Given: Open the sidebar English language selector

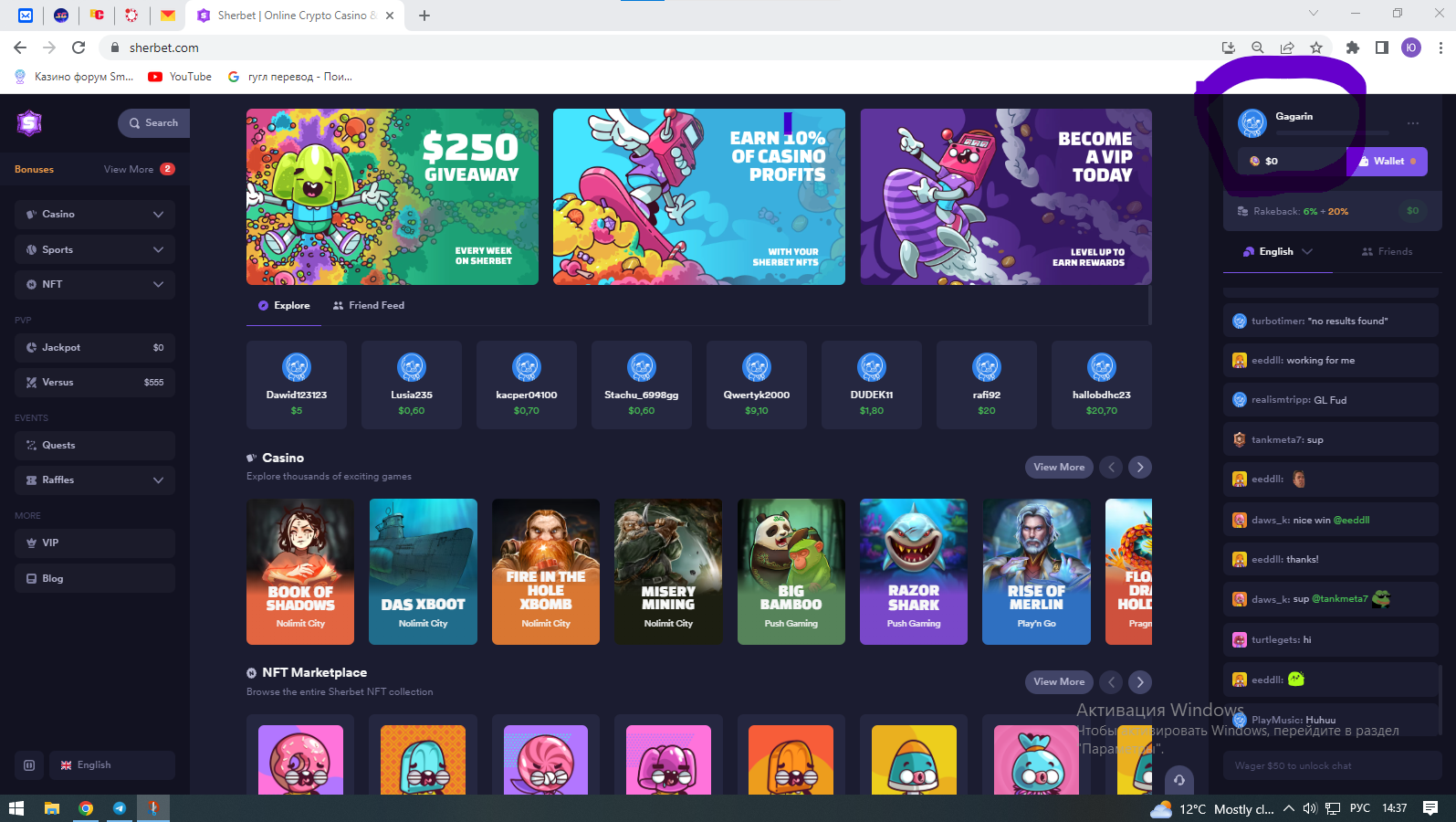Looking at the screenshot, I should point(112,765).
